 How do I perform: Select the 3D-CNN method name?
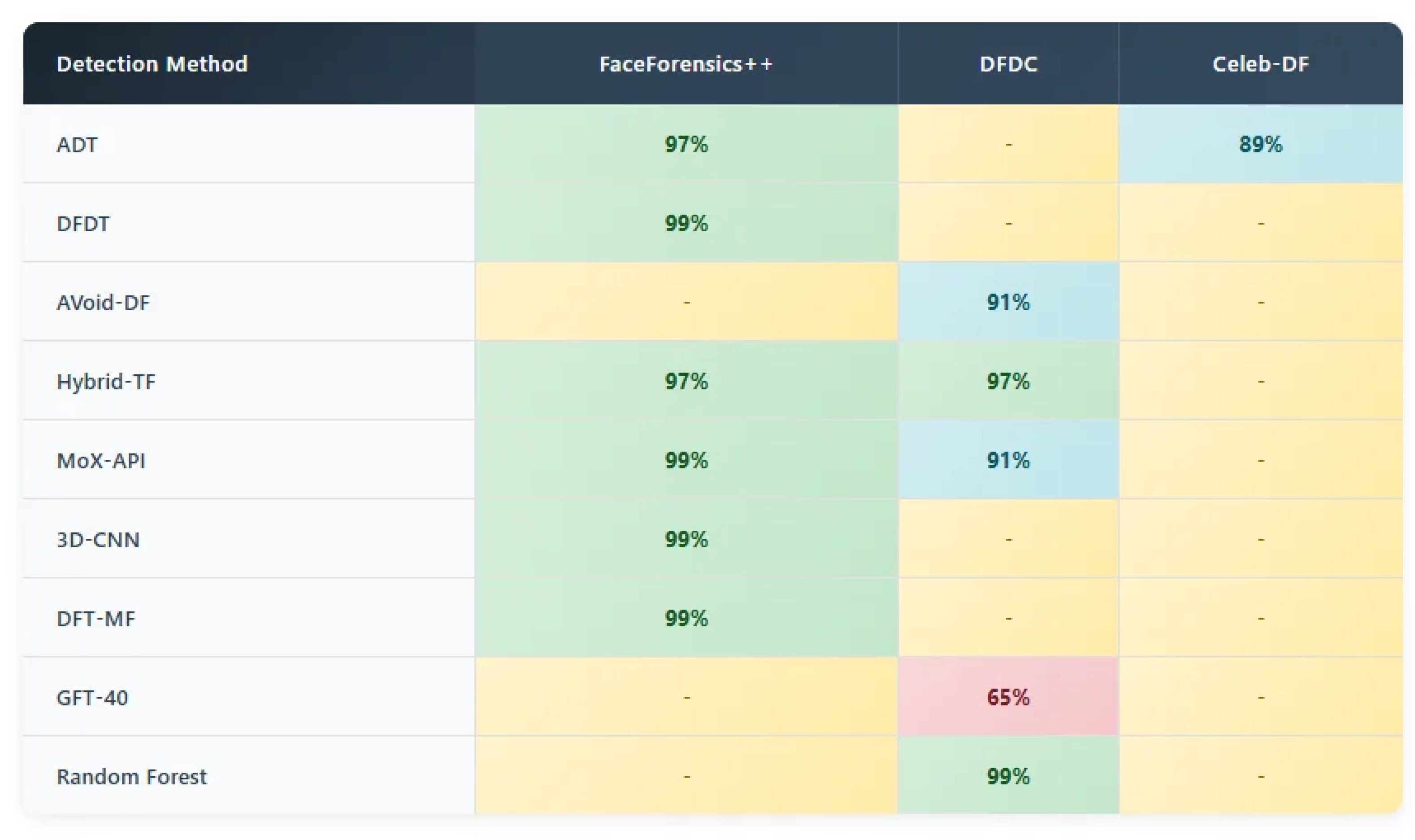click(x=98, y=539)
